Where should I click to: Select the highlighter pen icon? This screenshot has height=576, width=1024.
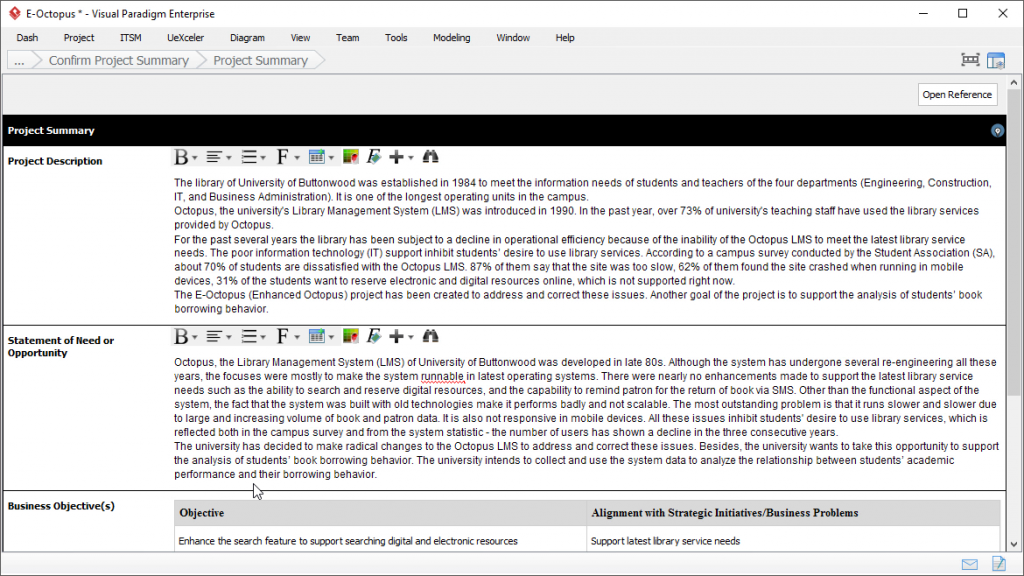(x=372, y=156)
